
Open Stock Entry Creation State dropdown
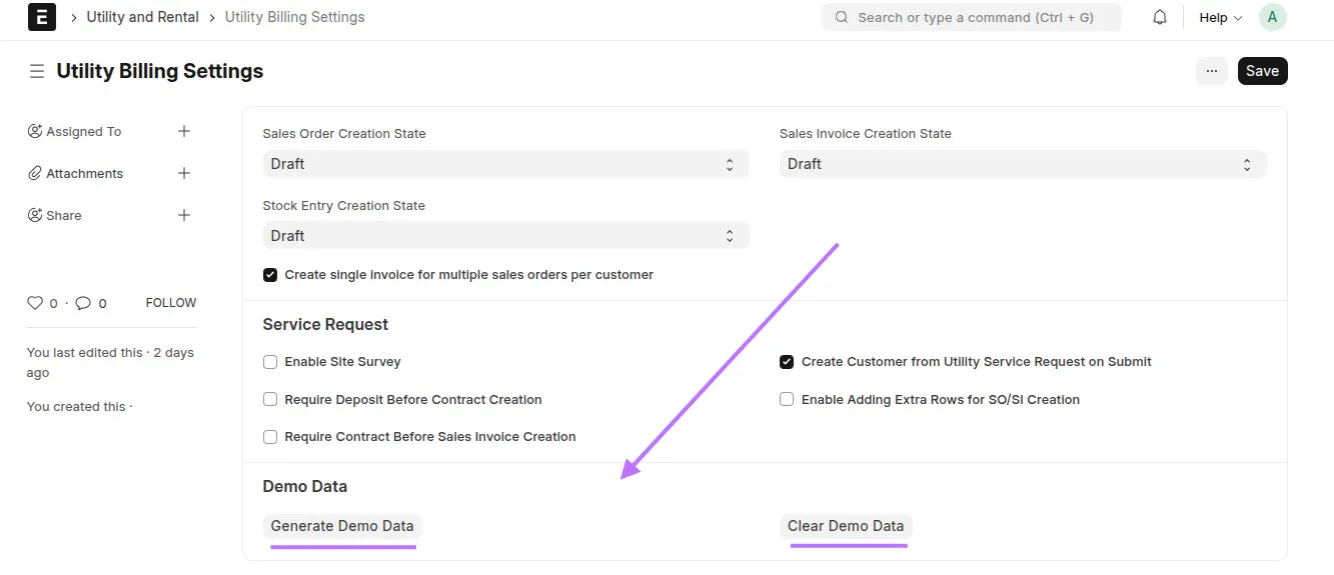(505, 236)
